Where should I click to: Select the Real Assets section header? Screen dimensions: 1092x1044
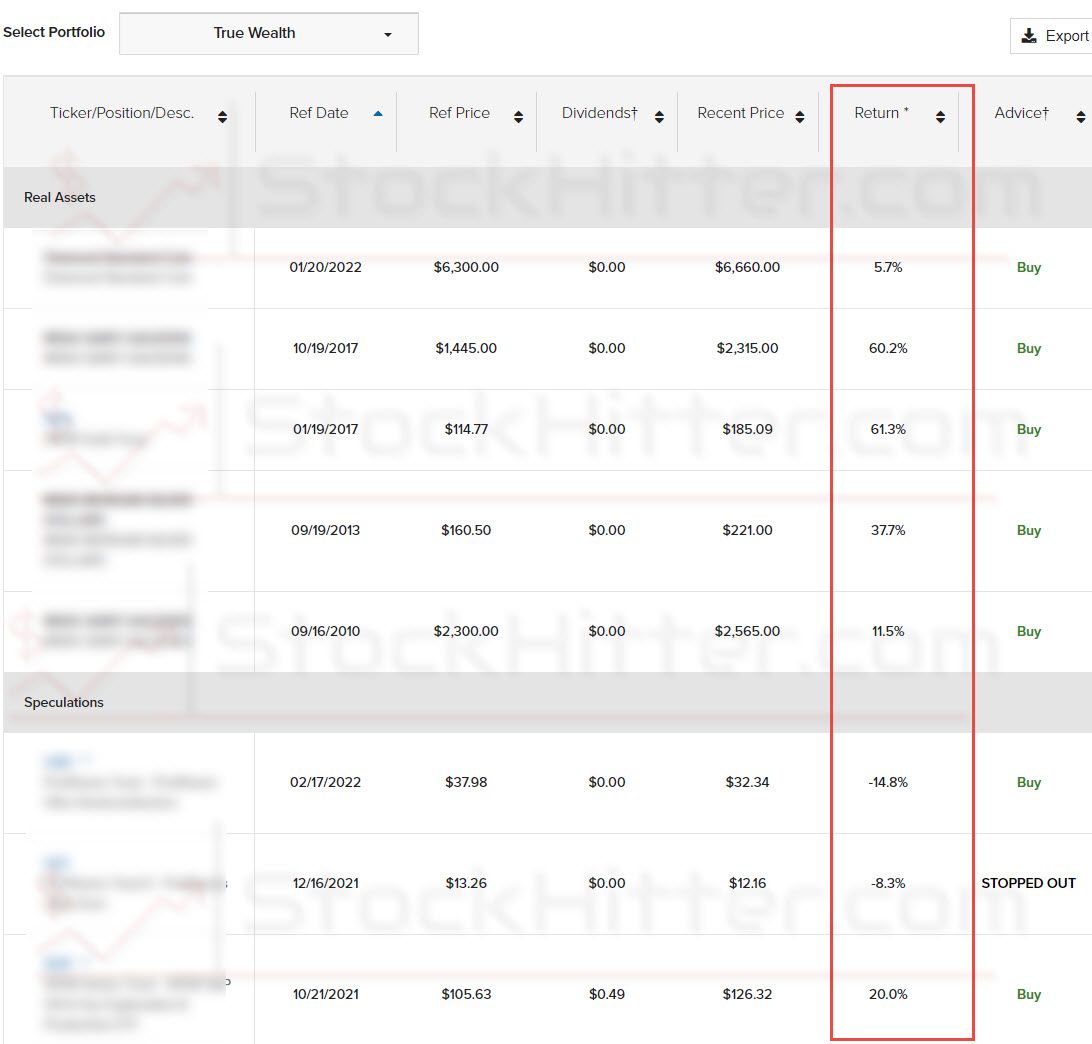(58, 197)
